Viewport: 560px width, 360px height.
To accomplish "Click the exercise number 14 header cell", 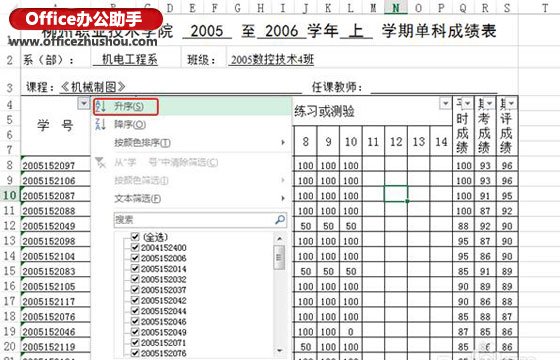I will tap(441, 142).
